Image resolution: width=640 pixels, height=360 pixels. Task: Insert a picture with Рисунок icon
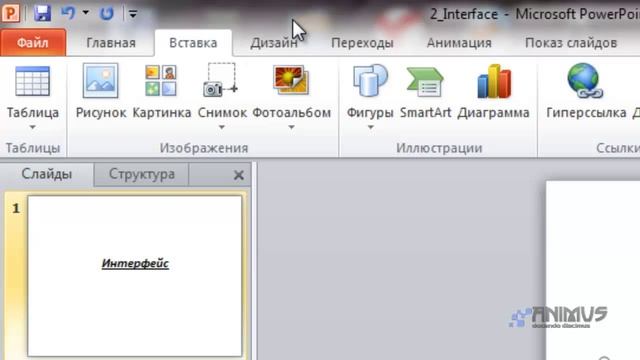tap(100, 81)
